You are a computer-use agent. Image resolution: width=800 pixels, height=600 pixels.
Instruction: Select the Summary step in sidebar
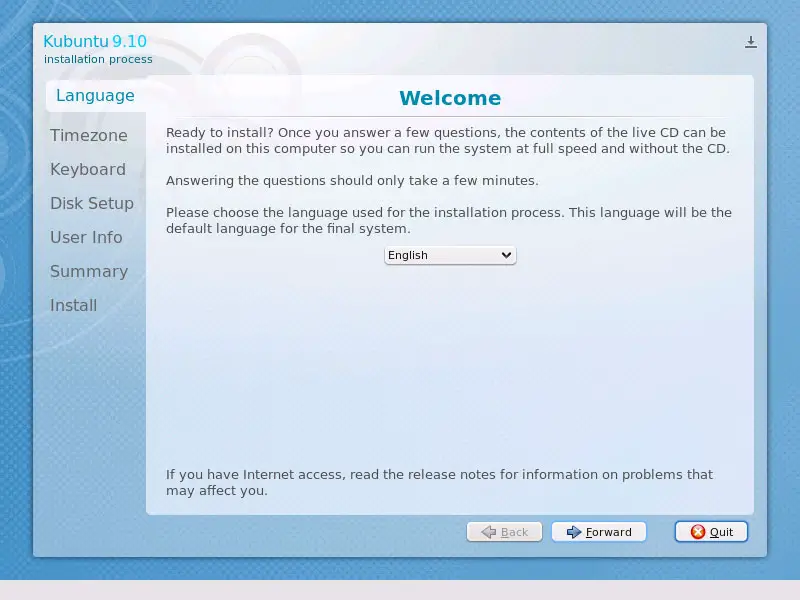[x=89, y=271]
